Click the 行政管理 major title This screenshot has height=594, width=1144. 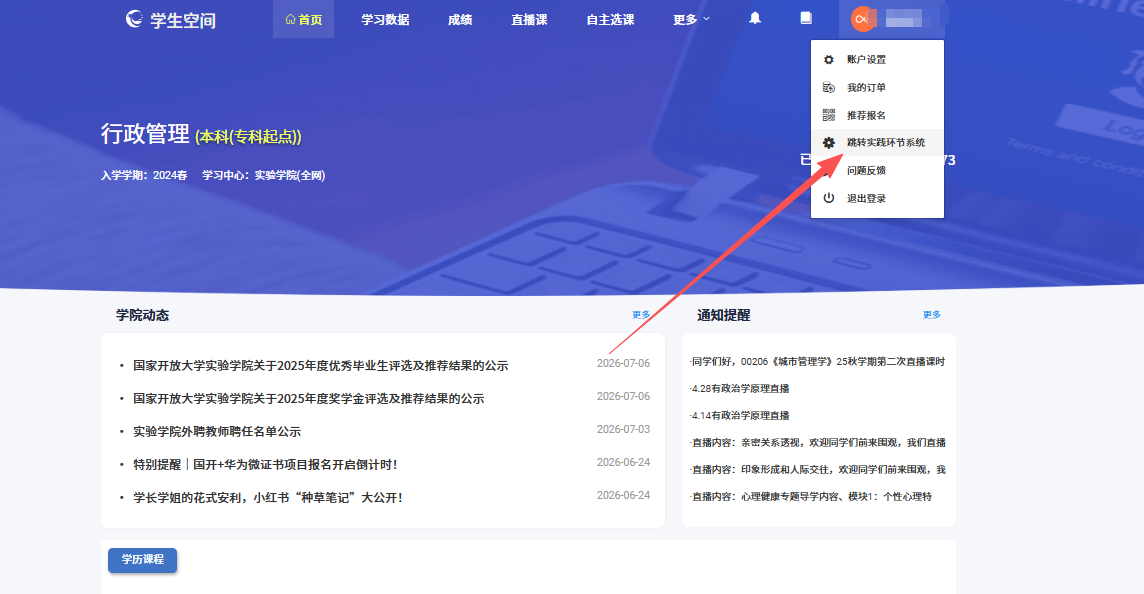[145, 134]
